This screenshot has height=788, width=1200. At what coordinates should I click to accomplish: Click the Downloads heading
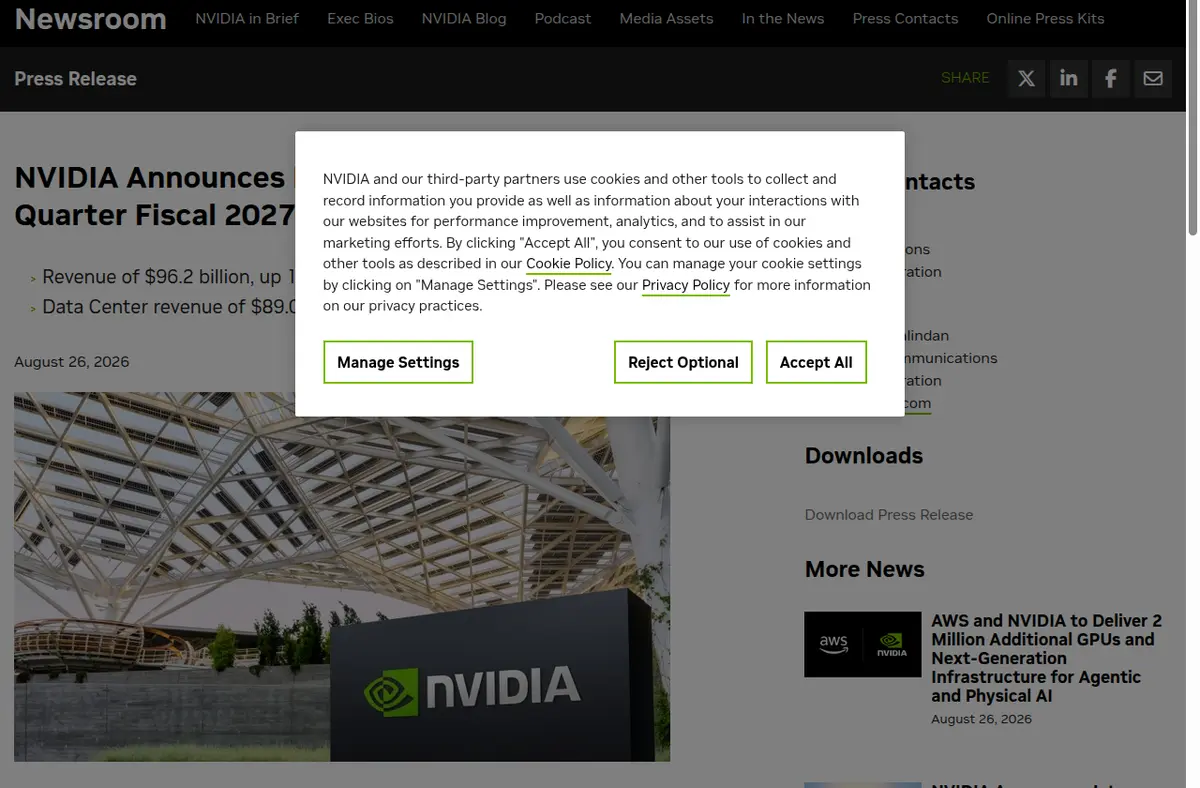click(x=864, y=456)
